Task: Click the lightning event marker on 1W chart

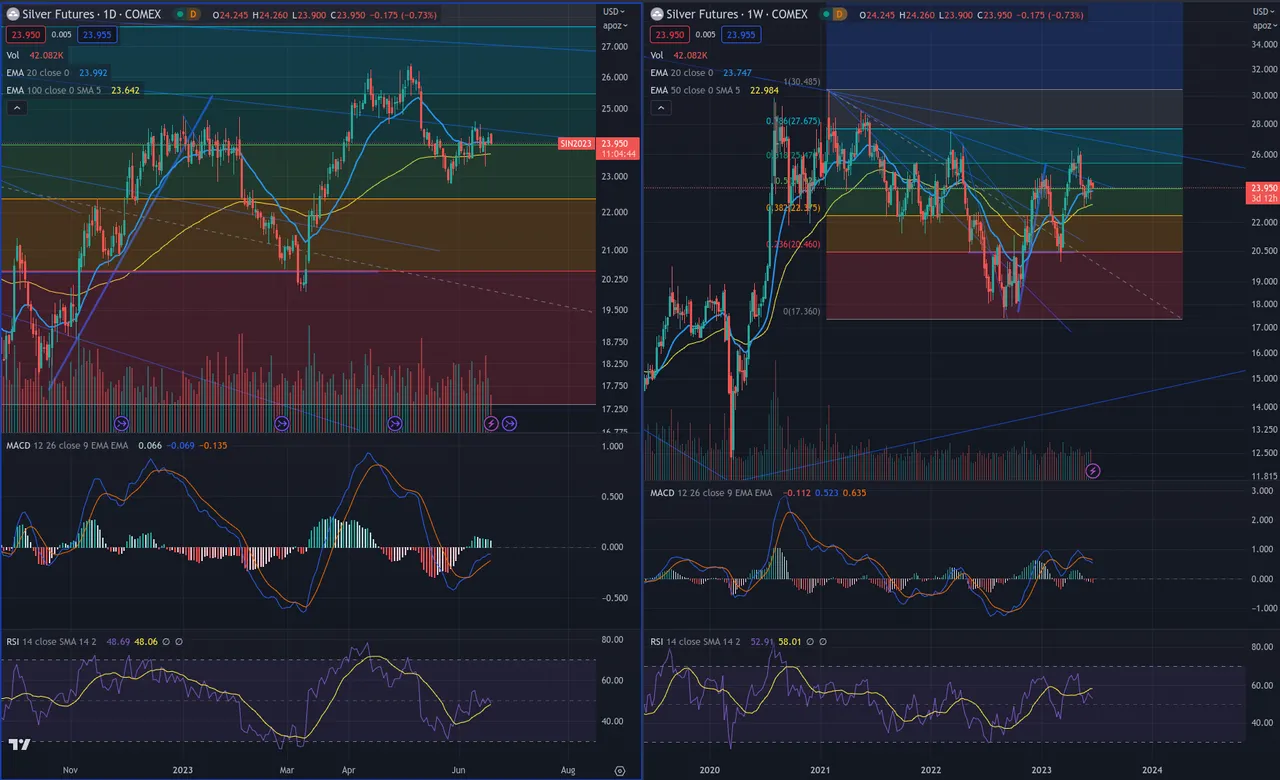Action: point(1094,470)
